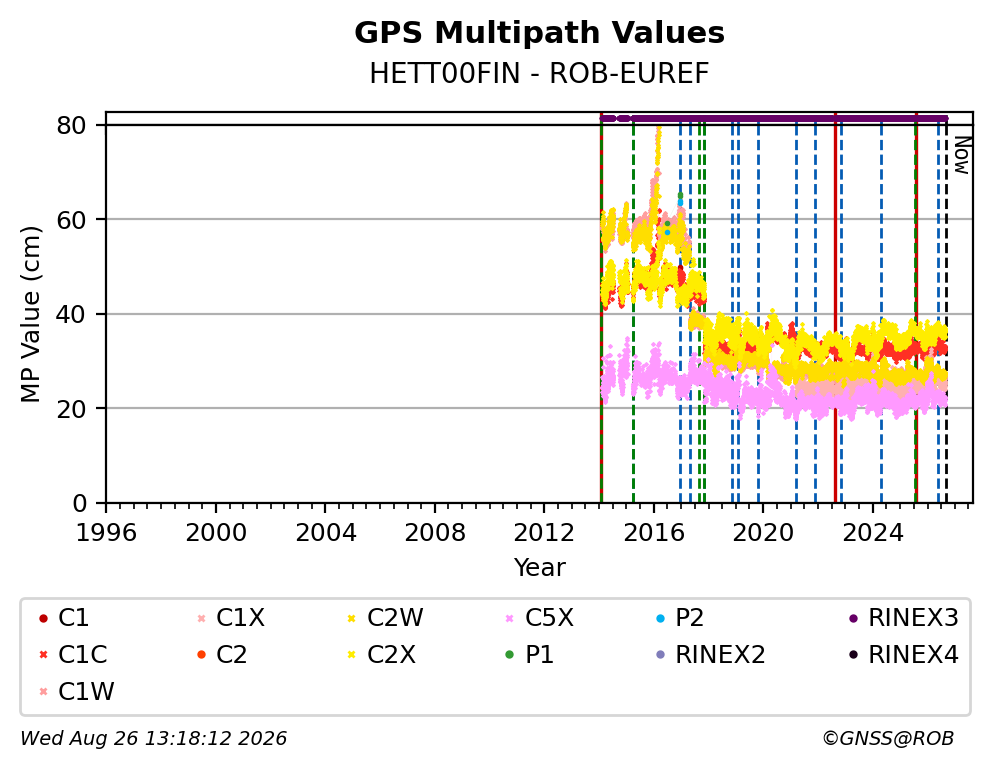Click the GPS Multipath Values title
This screenshot has height=769, width=992.
pyautogui.click(x=539, y=33)
